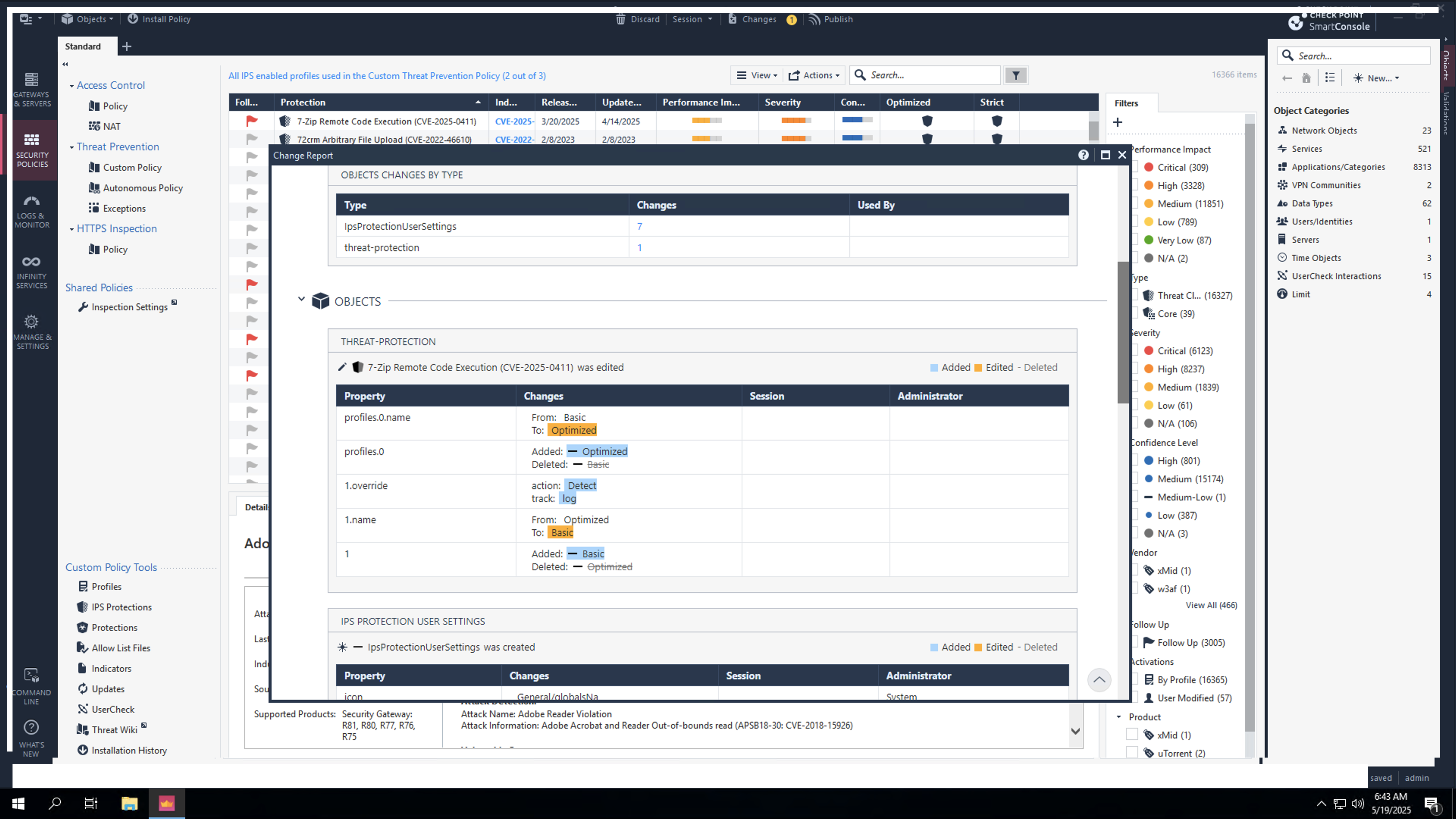Open What's New panel
The image size is (1456, 819).
[x=31, y=738]
